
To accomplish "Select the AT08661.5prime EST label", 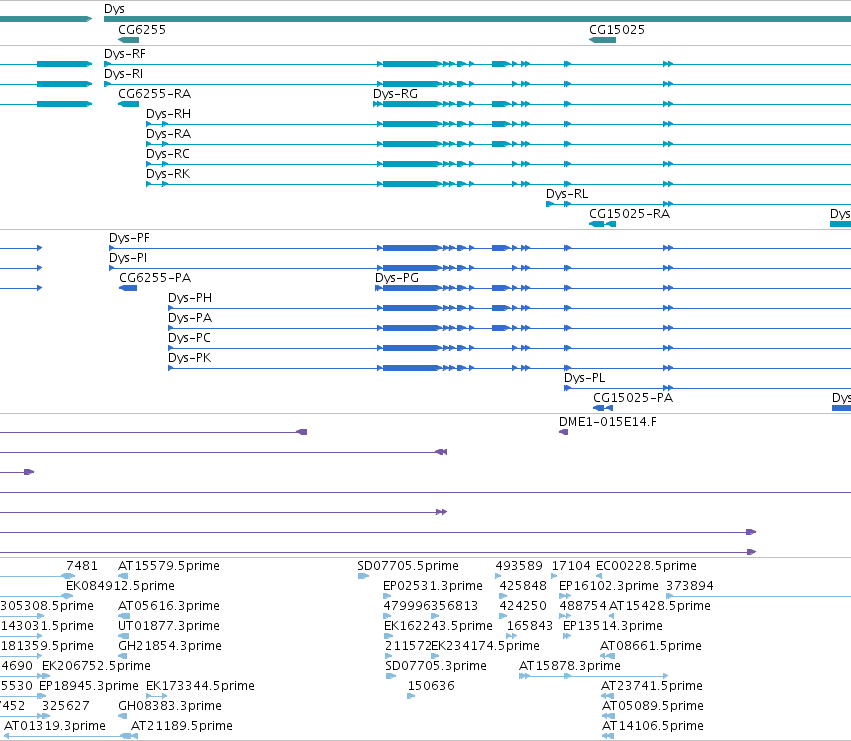I will pyautogui.click(x=651, y=647).
